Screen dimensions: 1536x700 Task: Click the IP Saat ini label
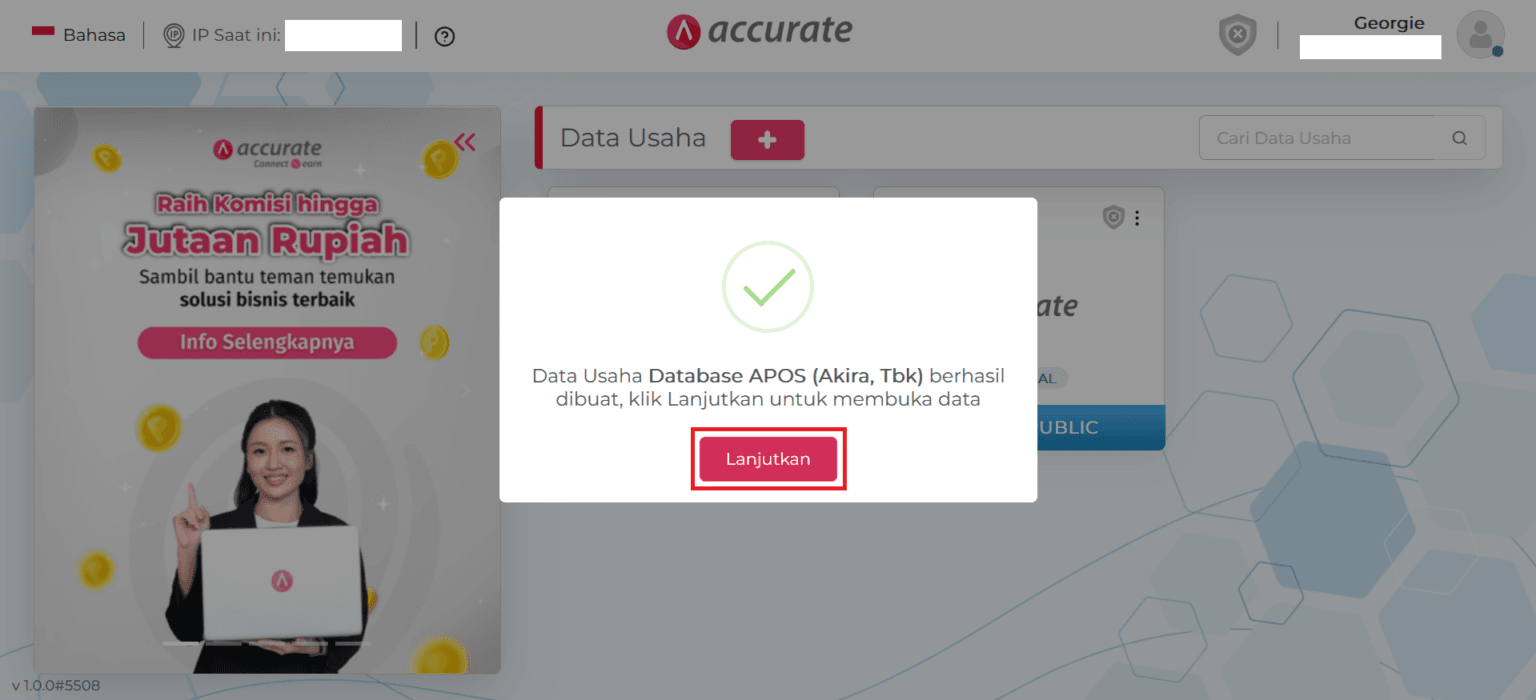237,36
